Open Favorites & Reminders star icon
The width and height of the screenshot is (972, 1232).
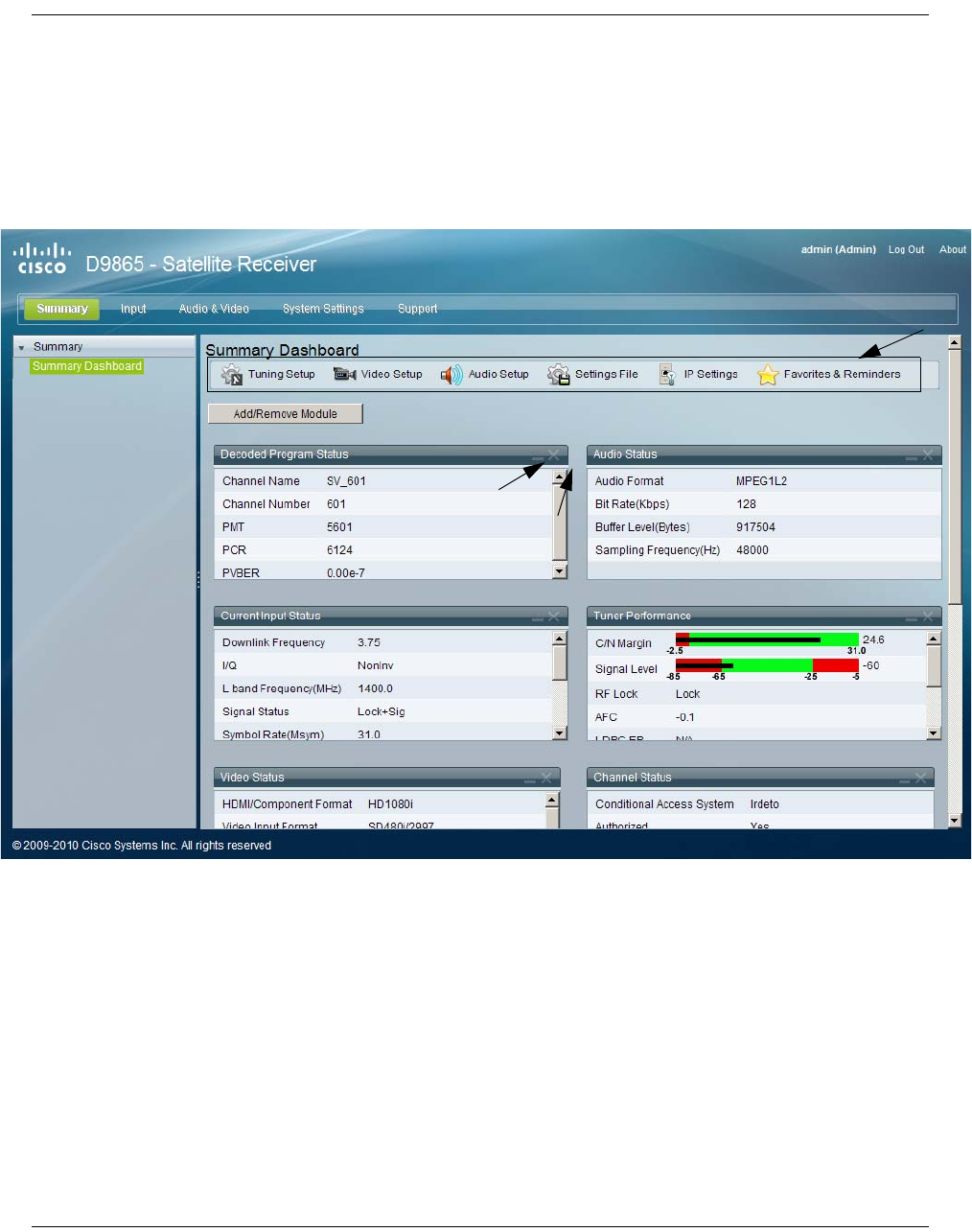[768, 375]
